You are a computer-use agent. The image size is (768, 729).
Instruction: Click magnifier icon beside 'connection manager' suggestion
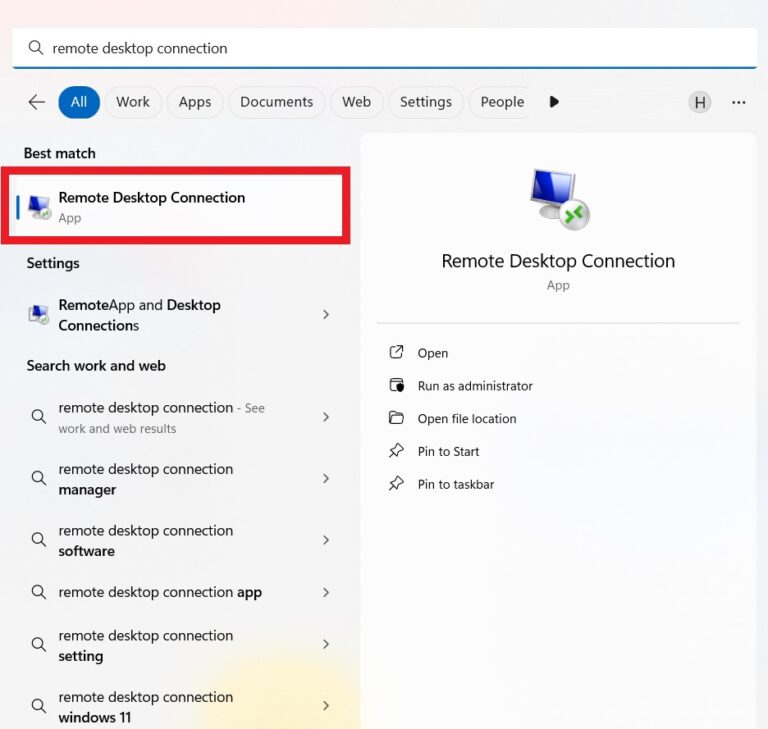click(39, 478)
